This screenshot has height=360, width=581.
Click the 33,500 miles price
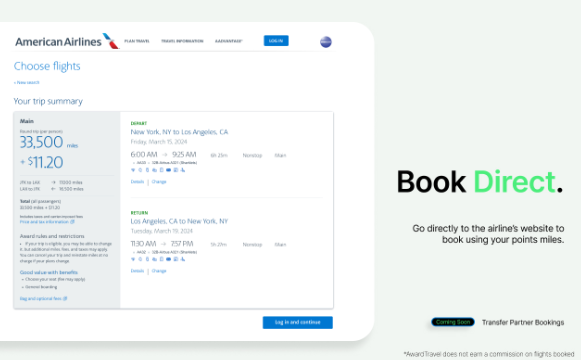click(x=49, y=142)
